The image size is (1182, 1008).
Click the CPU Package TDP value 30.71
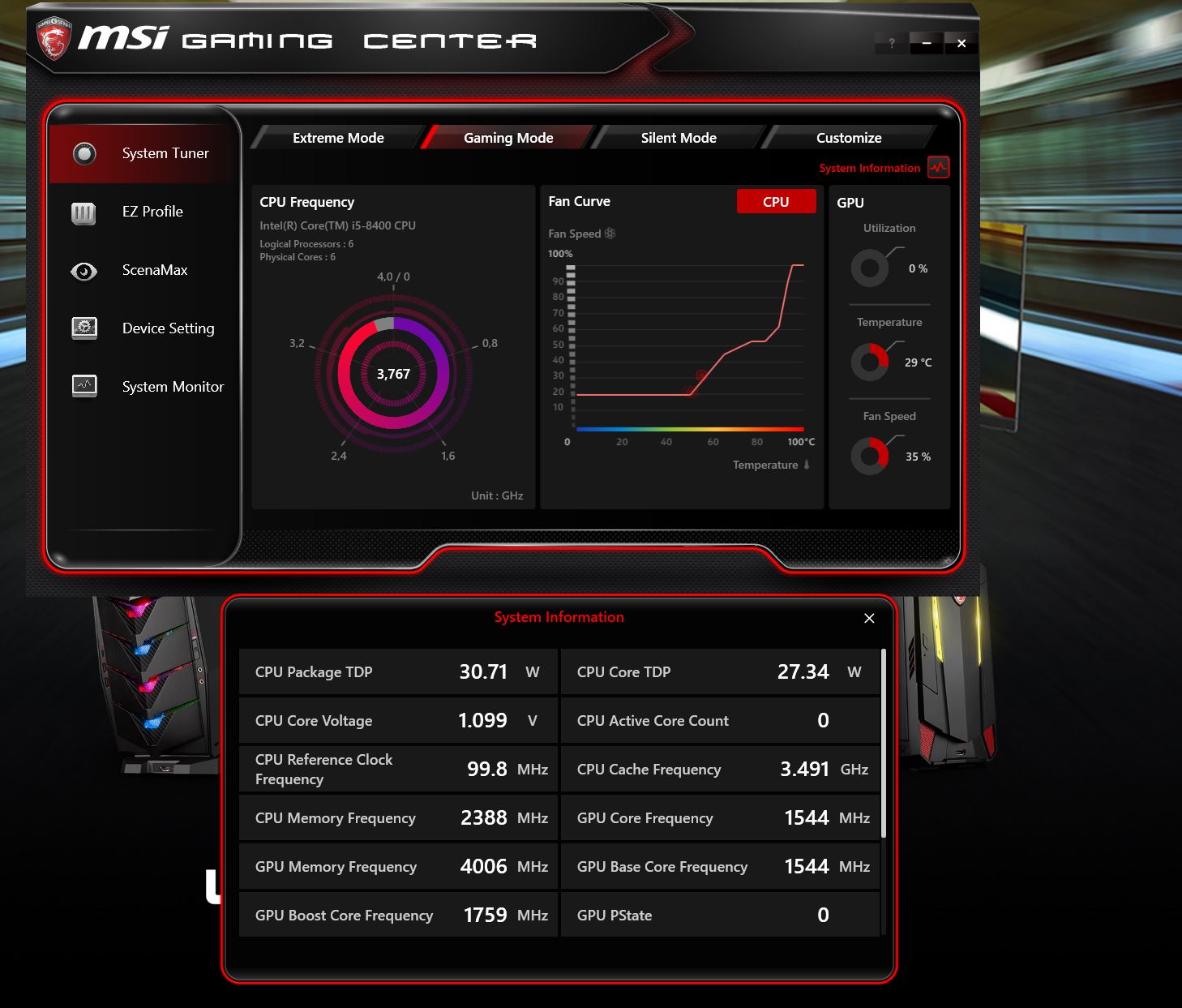click(x=483, y=671)
